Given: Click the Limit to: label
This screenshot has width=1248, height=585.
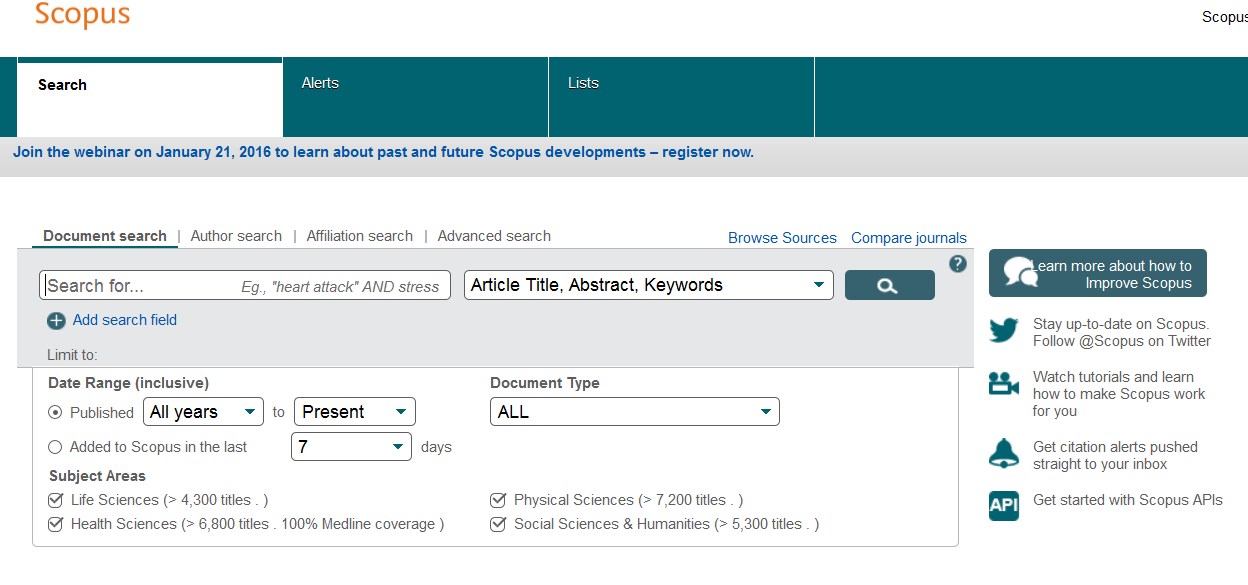Looking at the screenshot, I should tap(72, 355).
